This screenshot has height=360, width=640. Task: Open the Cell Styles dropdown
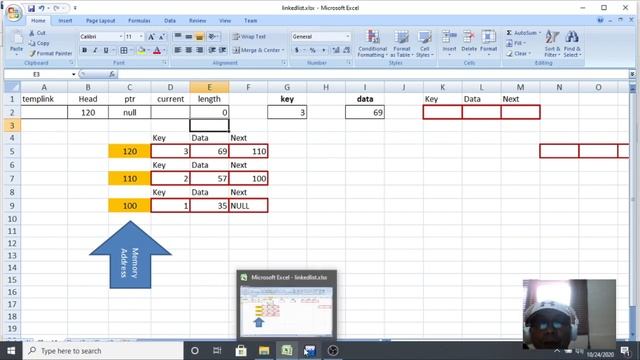[x=424, y=44]
